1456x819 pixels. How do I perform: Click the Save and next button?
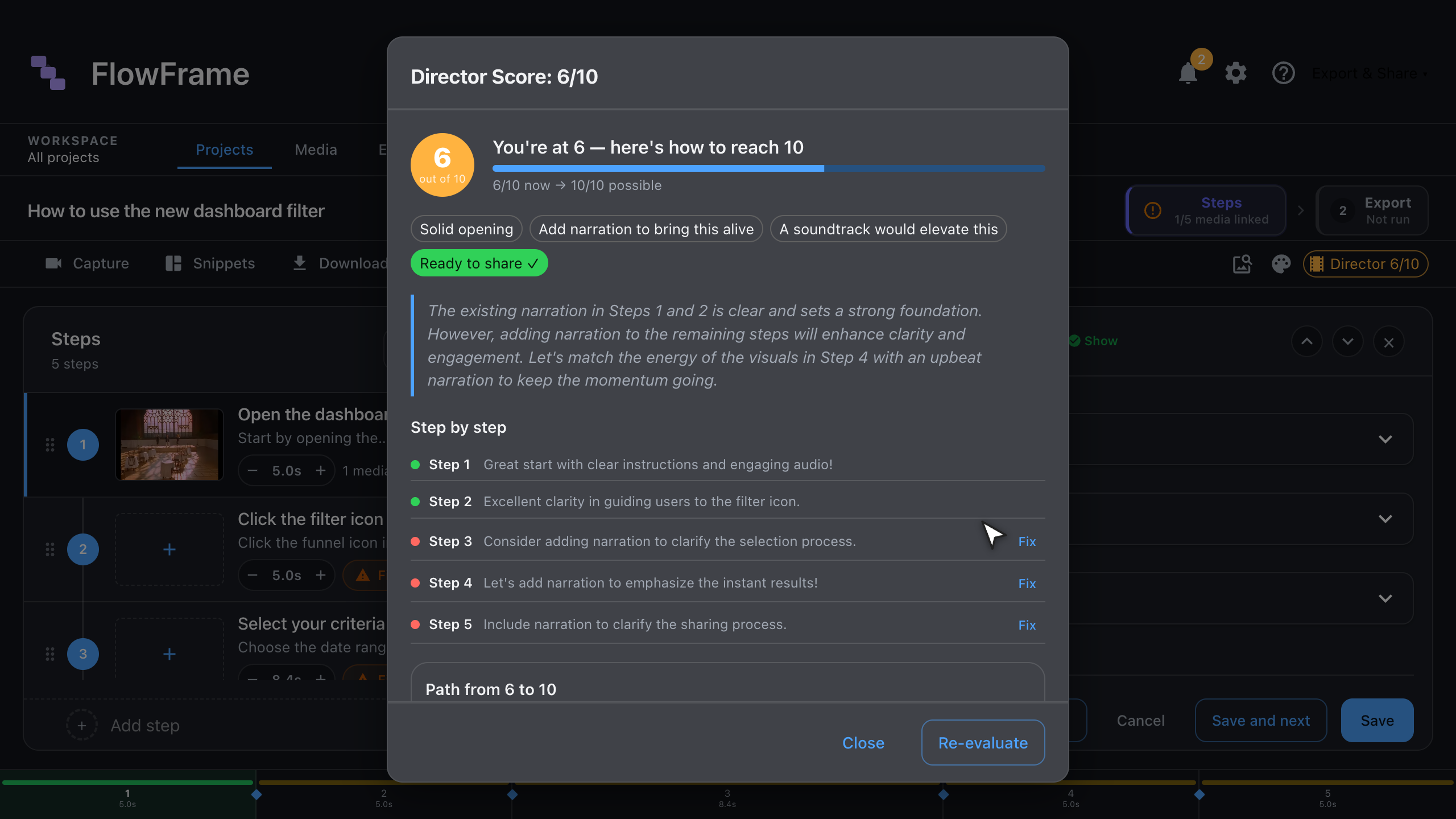click(x=1260, y=721)
